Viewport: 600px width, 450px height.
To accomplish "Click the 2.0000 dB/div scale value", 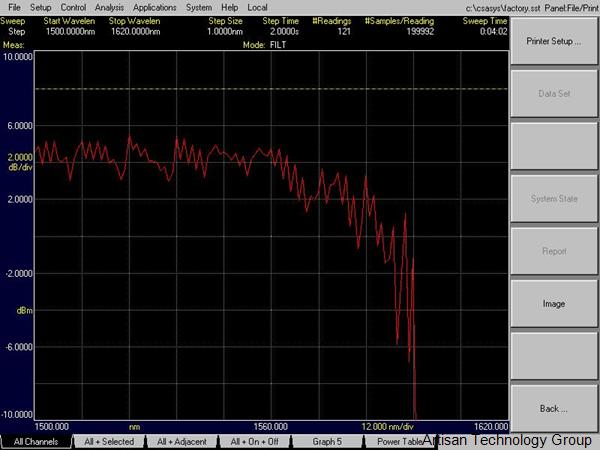I will (x=20, y=157).
